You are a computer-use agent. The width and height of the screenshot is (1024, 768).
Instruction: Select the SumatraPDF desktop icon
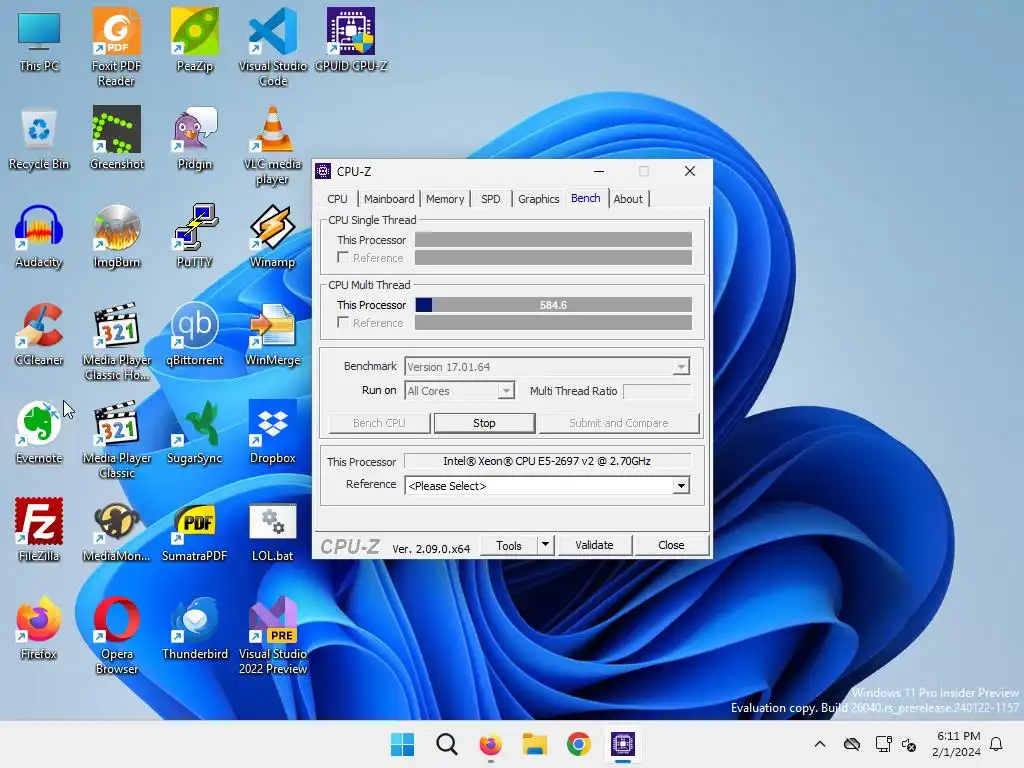click(195, 531)
